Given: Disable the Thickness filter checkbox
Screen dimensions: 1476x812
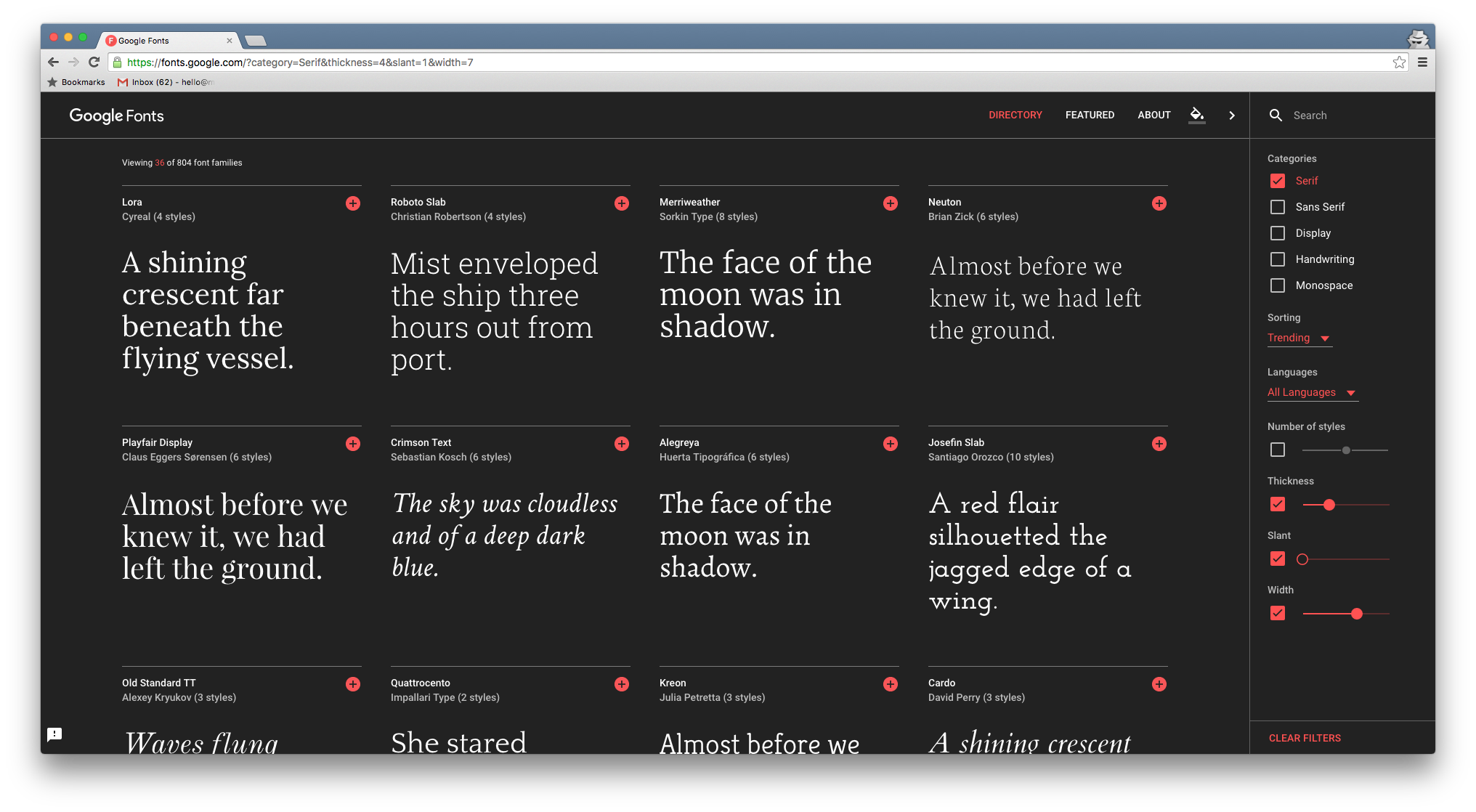Looking at the screenshot, I should click(x=1278, y=504).
